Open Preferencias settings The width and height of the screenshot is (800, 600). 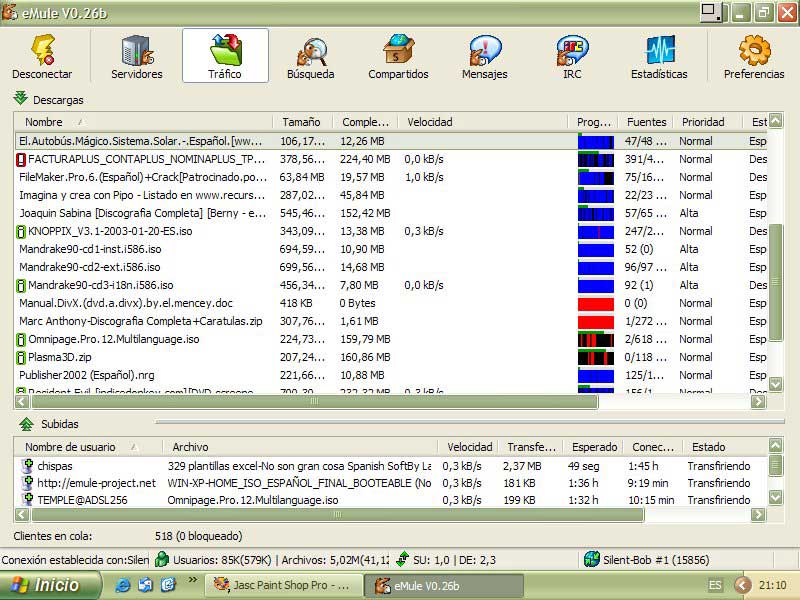tap(754, 56)
